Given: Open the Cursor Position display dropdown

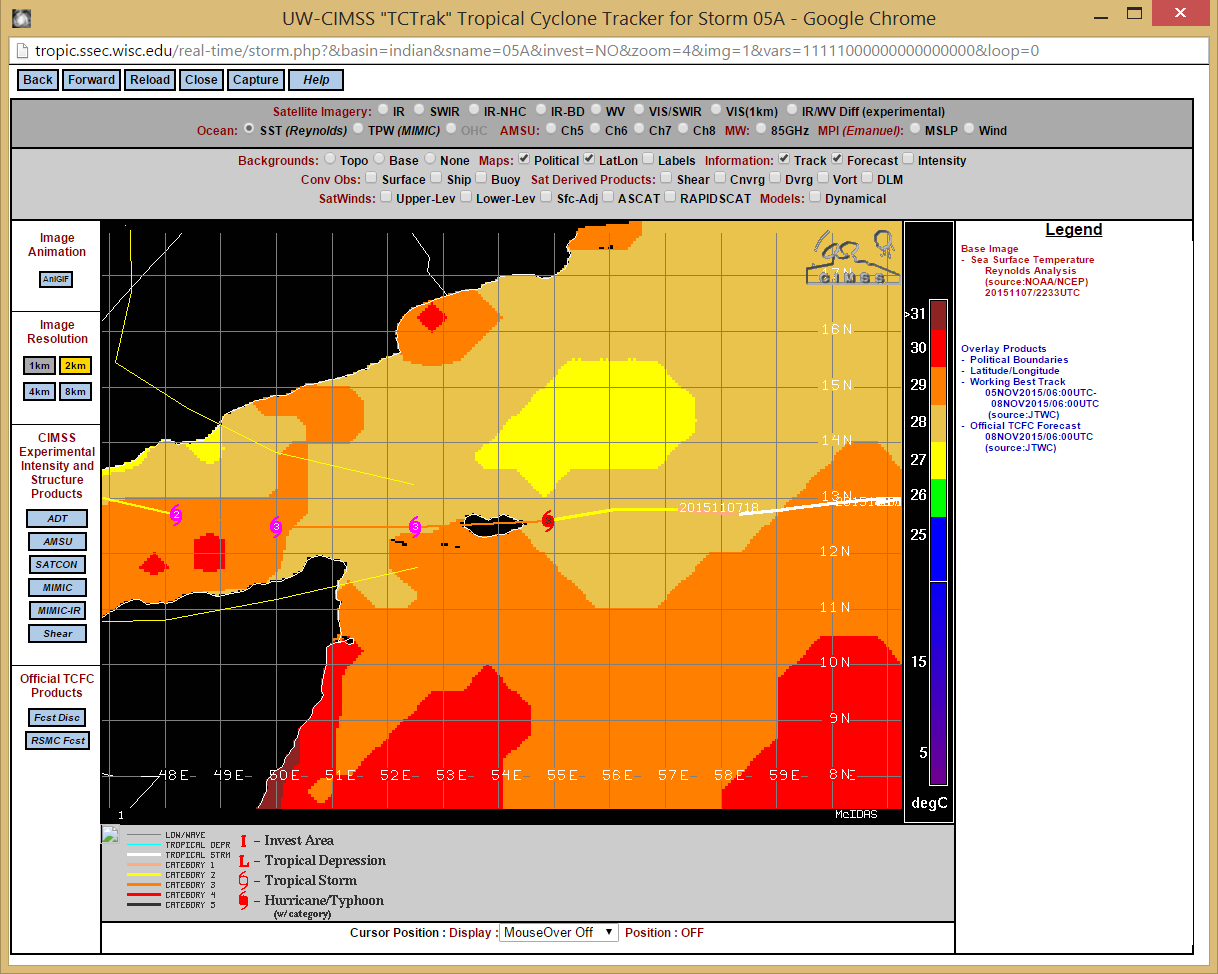Looking at the screenshot, I should pos(559,932).
